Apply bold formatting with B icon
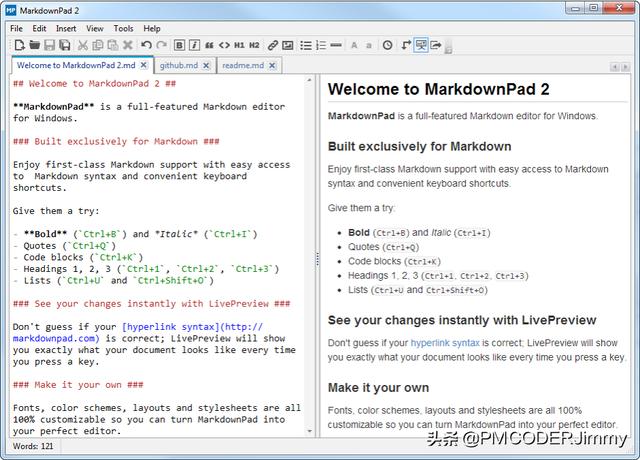 coord(179,45)
